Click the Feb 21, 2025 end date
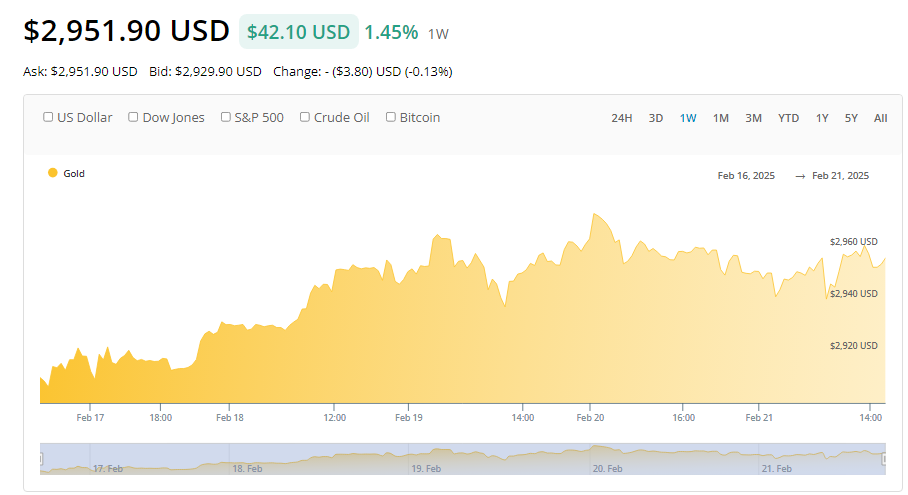This screenshot has width=908, height=495. click(840, 176)
